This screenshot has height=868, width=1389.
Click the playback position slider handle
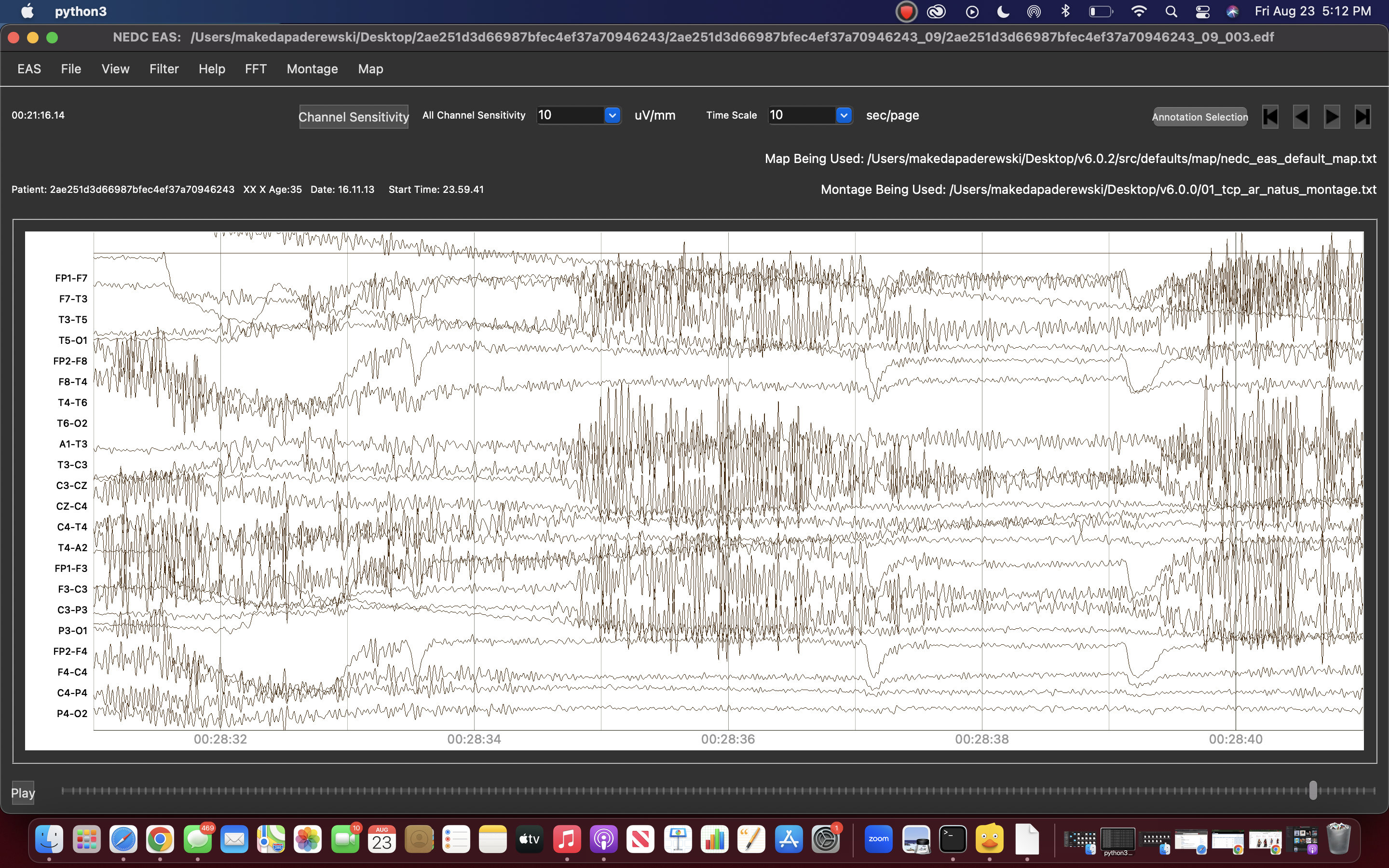pyautogui.click(x=1313, y=790)
